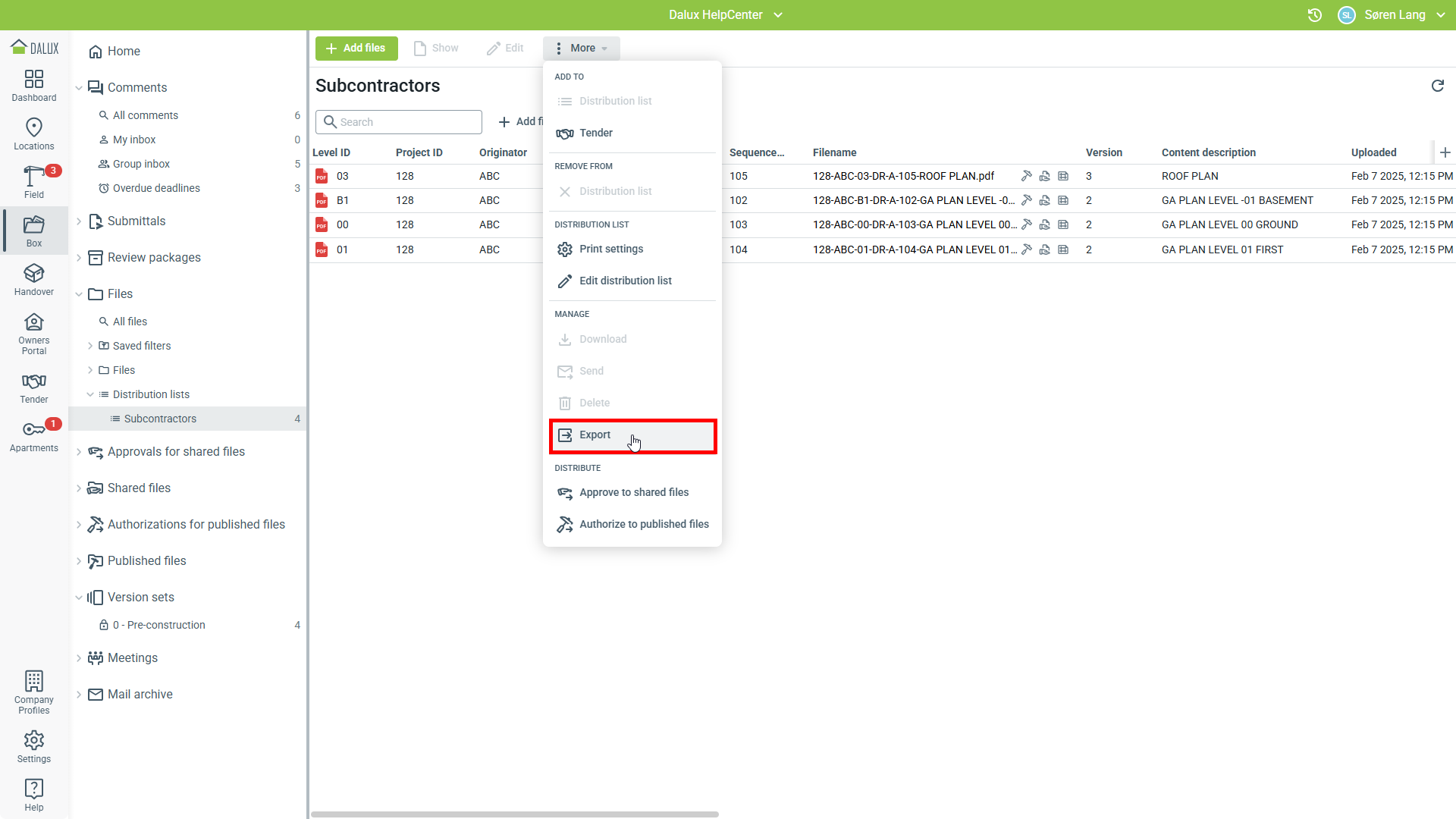Open the Tender handshake icon in sidebar

click(x=34, y=387)
